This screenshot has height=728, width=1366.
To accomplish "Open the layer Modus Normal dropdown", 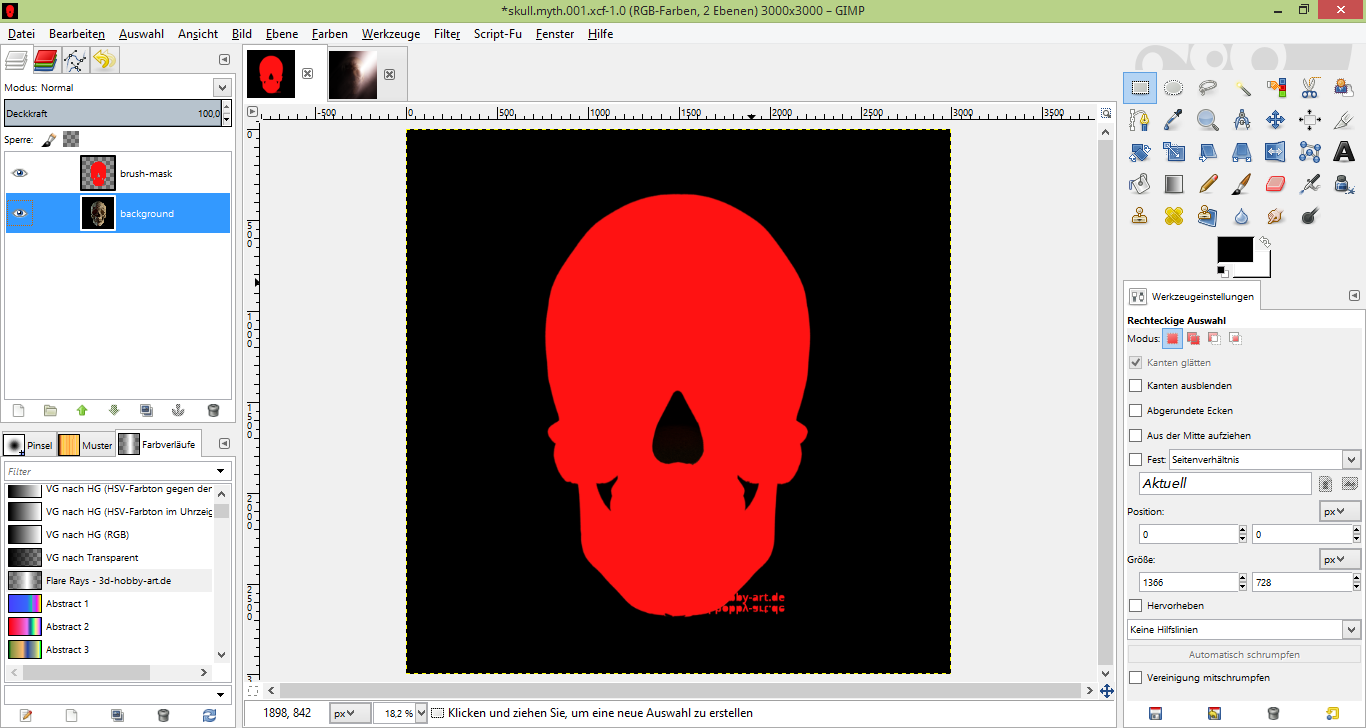I will pyautogui.click(x=116, y=87).
